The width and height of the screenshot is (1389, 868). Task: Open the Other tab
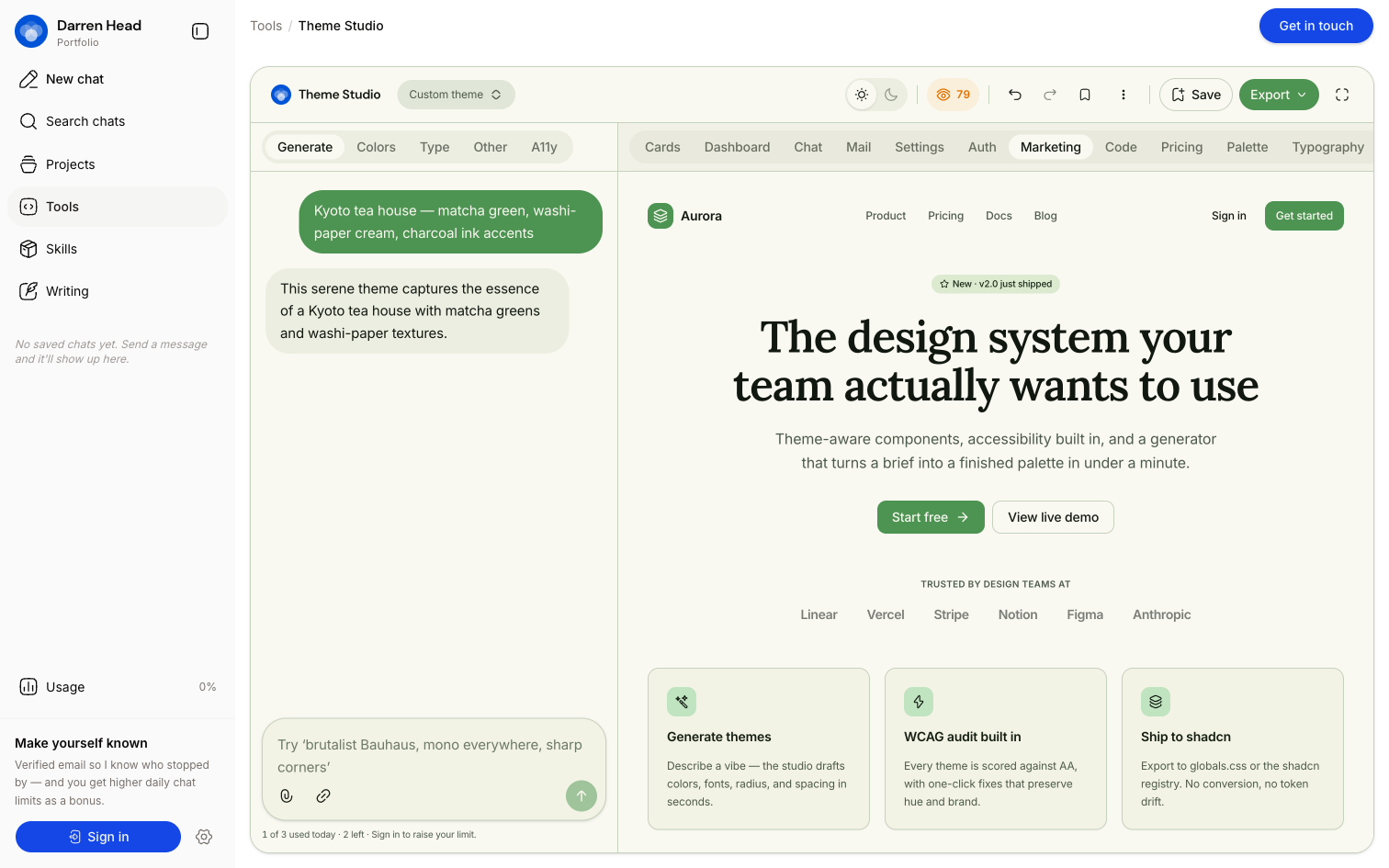point(491,147)
